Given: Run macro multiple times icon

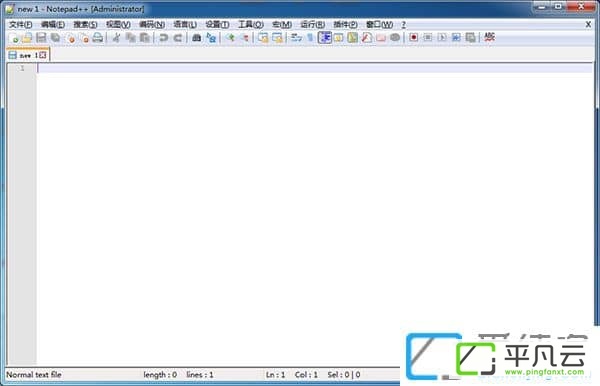Looking at the screenshot, I should click(x=456, y=37).
